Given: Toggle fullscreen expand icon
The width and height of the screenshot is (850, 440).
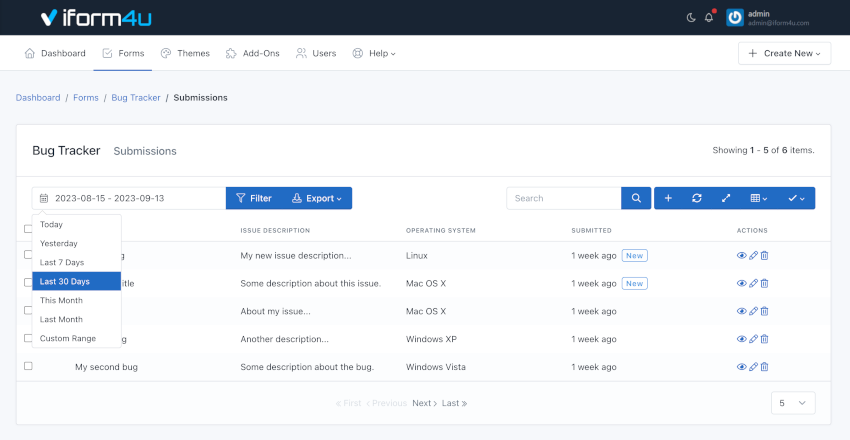Looking at the screenshot, I should pos(726,198).
